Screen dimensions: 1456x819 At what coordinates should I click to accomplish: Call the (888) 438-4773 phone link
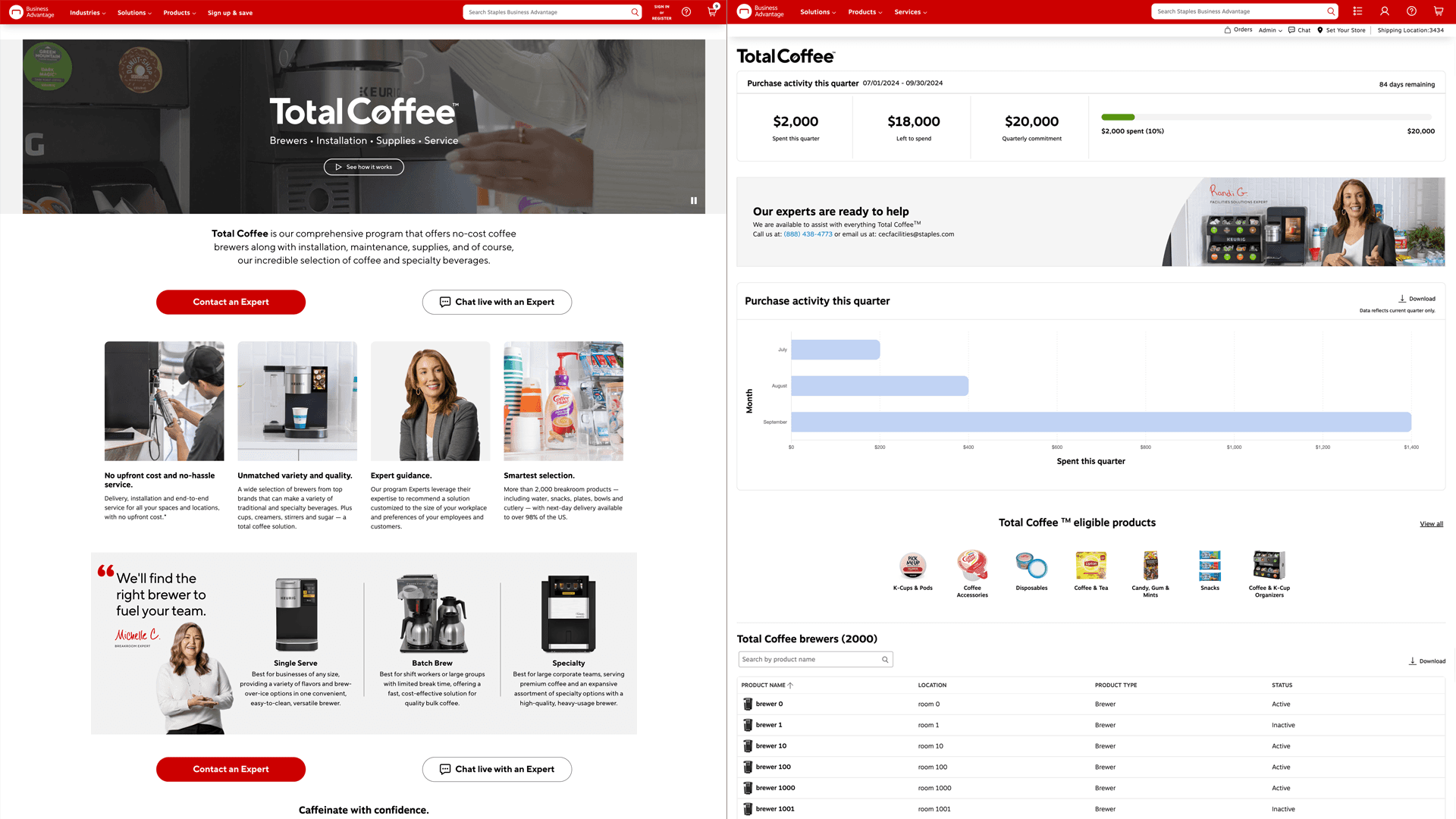pos(808,234)
